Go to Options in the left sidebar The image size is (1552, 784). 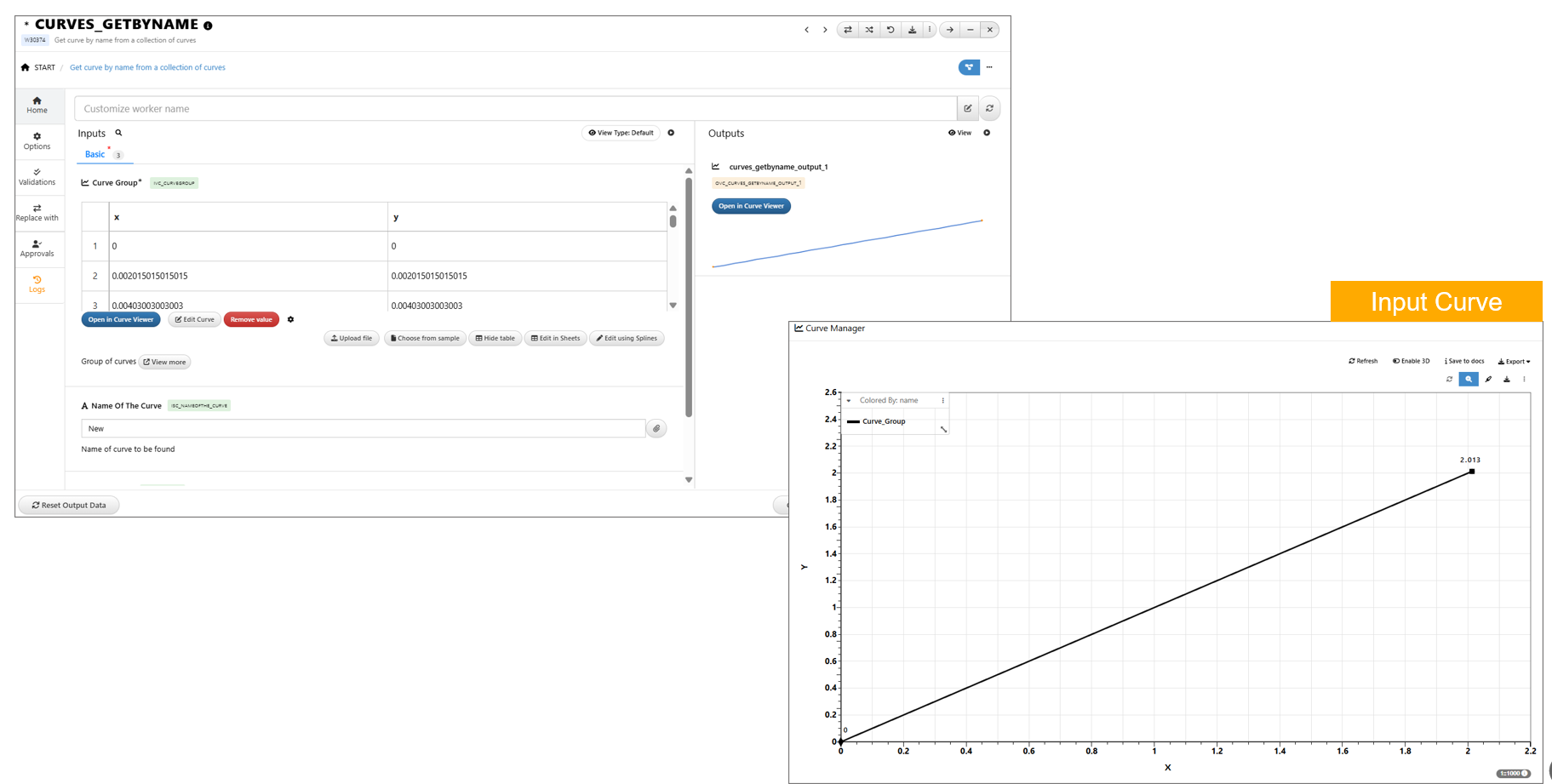[37, 140]
